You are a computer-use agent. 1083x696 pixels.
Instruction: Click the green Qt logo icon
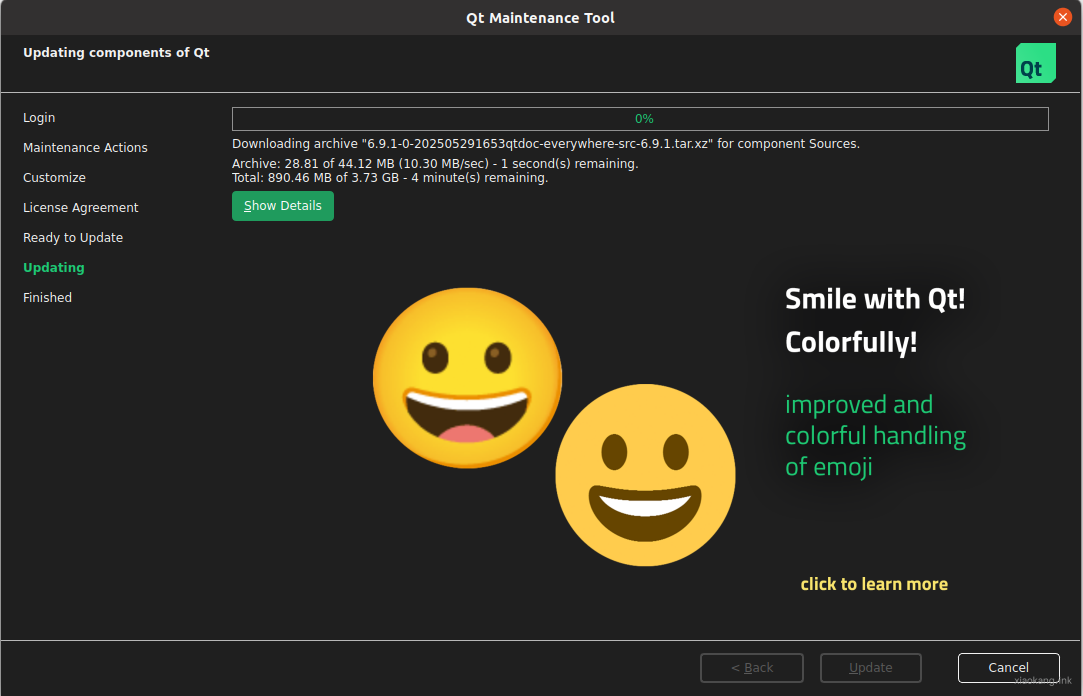pyautogui.click(x=1035, y=63)
